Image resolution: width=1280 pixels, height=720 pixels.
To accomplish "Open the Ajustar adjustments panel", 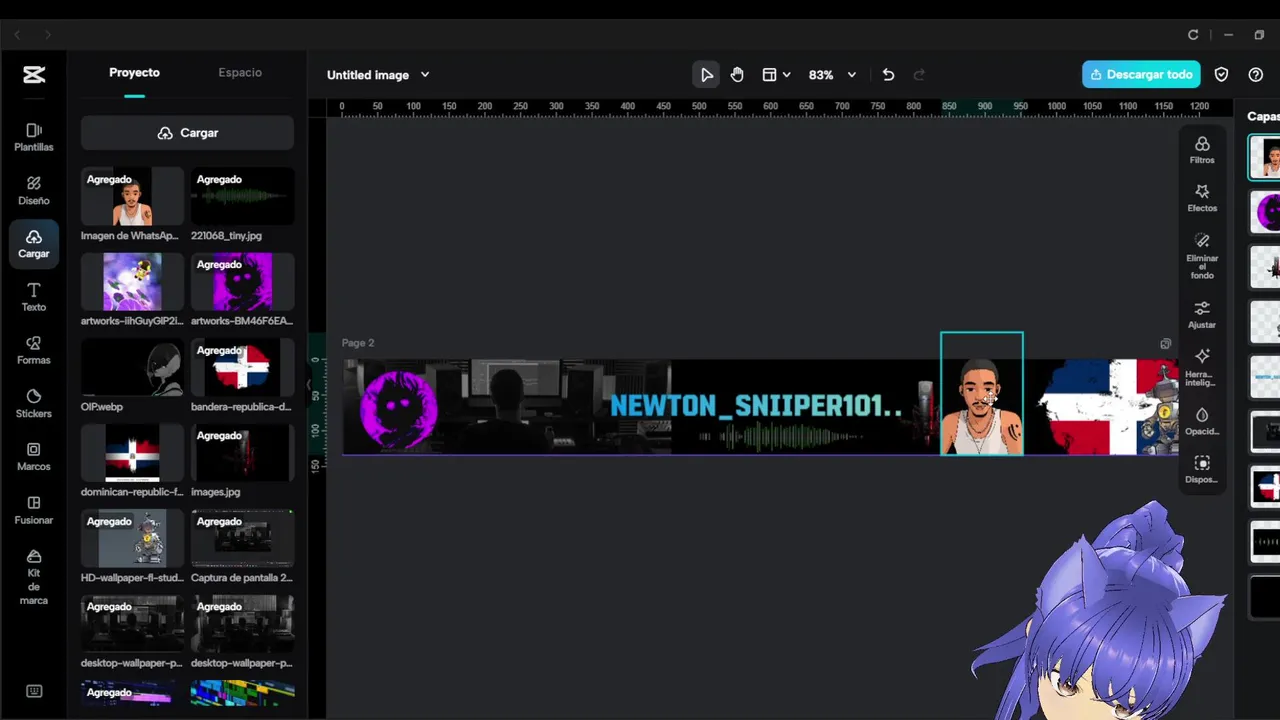I will click(x=1202, y=315).
